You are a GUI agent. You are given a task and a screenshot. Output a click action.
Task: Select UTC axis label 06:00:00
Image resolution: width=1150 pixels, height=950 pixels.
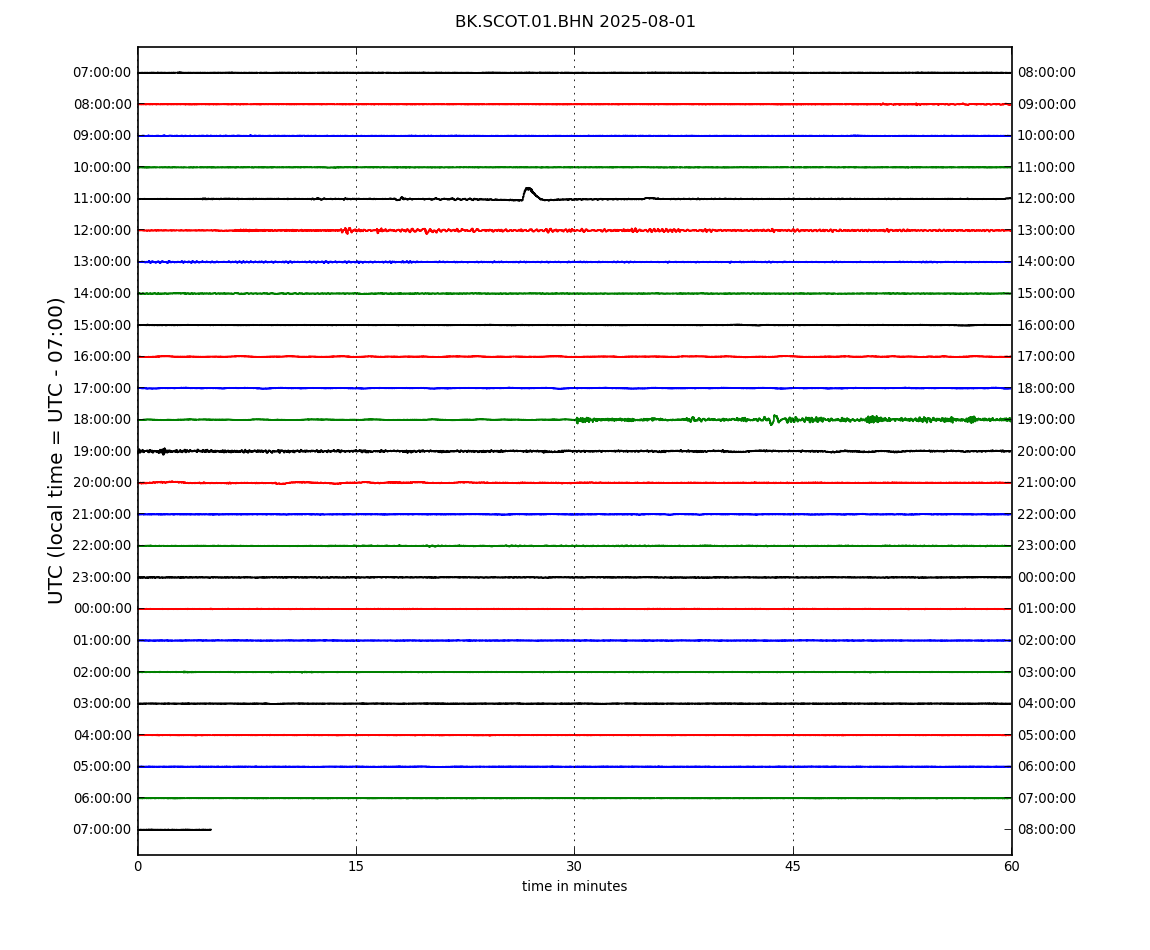[103, 798]
